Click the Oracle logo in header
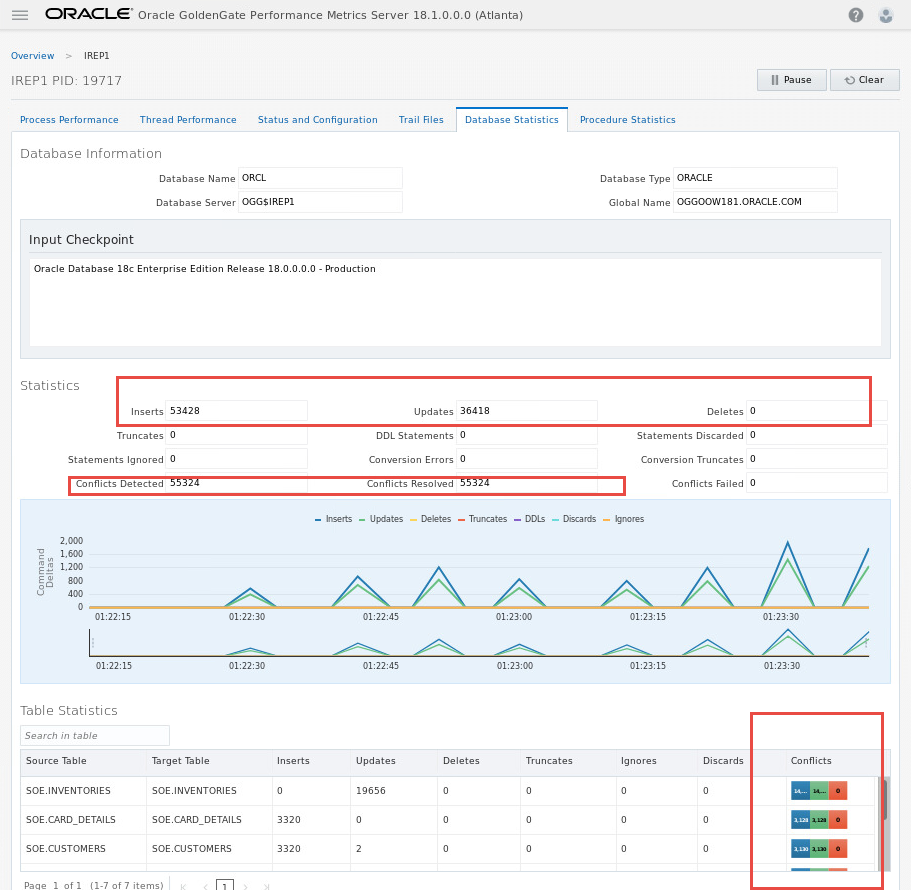 pos(88,14)
